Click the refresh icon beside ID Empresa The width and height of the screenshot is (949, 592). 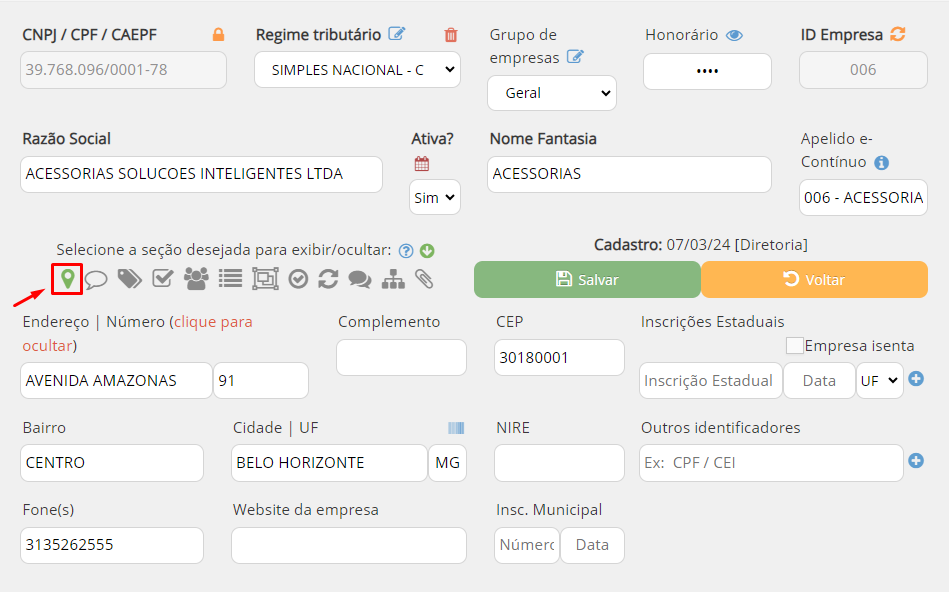[897, 34]
